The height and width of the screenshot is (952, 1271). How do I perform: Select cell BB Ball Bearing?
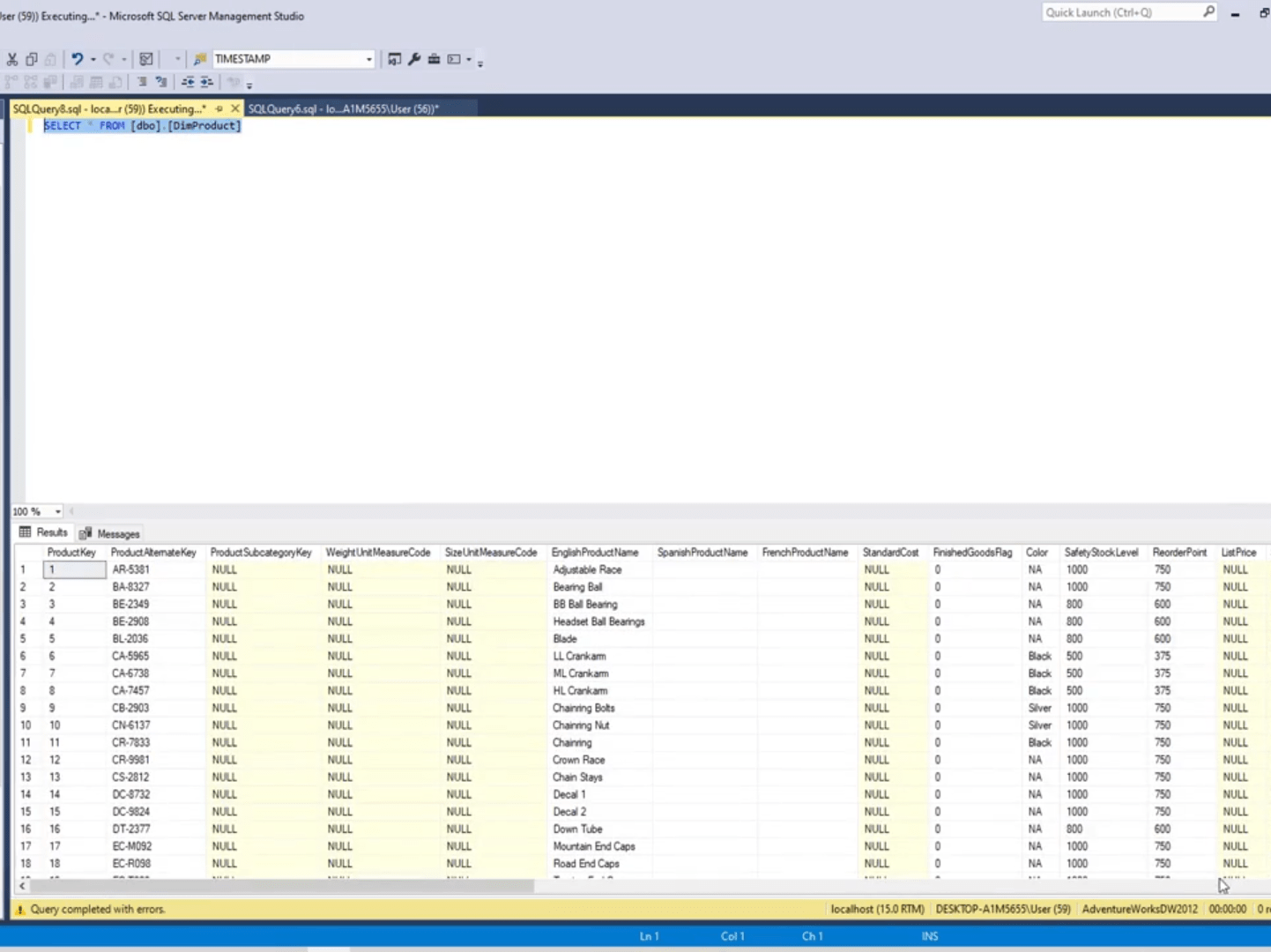[x=600, y=605]
